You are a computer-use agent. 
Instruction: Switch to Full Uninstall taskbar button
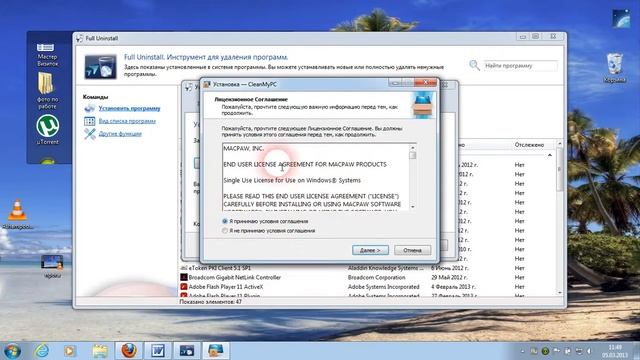187,350
